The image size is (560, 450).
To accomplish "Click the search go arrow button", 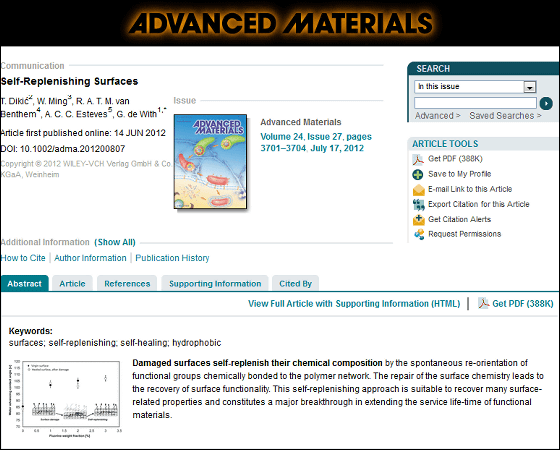I will coord(546,103).
